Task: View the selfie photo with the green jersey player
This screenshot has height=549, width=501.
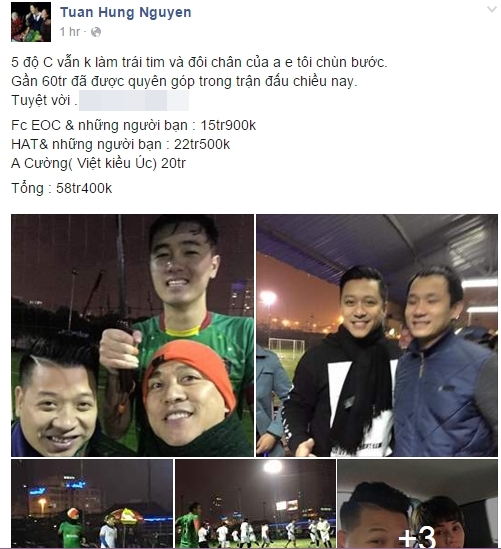Action: pos(132,335)
